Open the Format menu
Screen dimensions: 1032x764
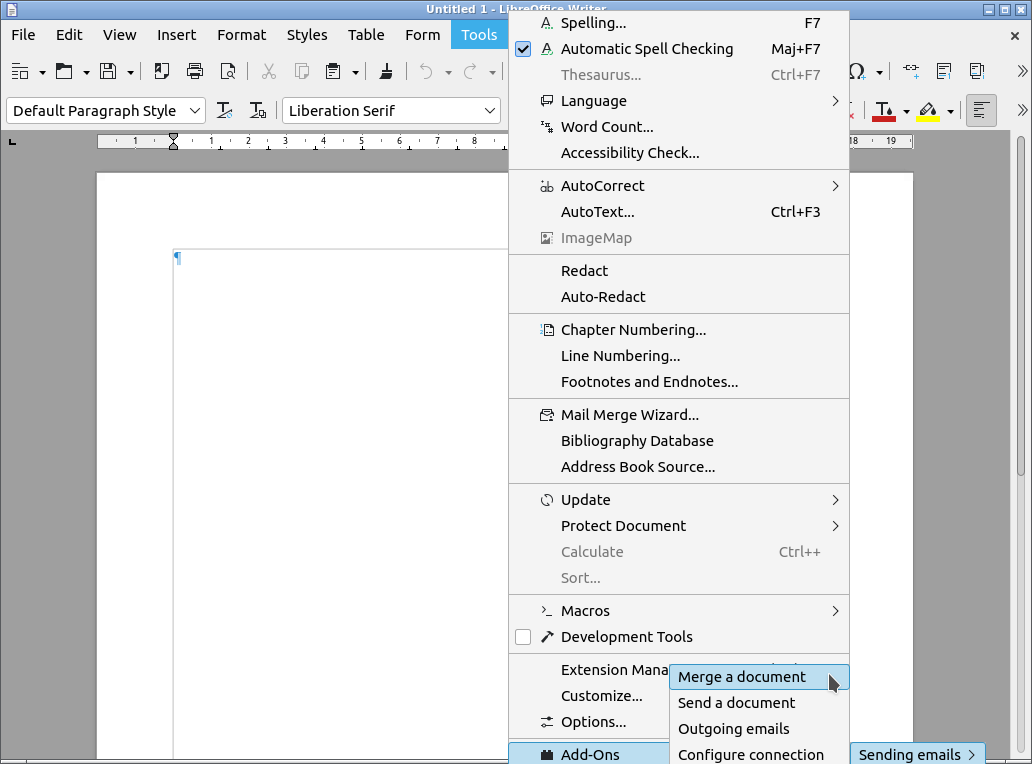tap(242, 35)
